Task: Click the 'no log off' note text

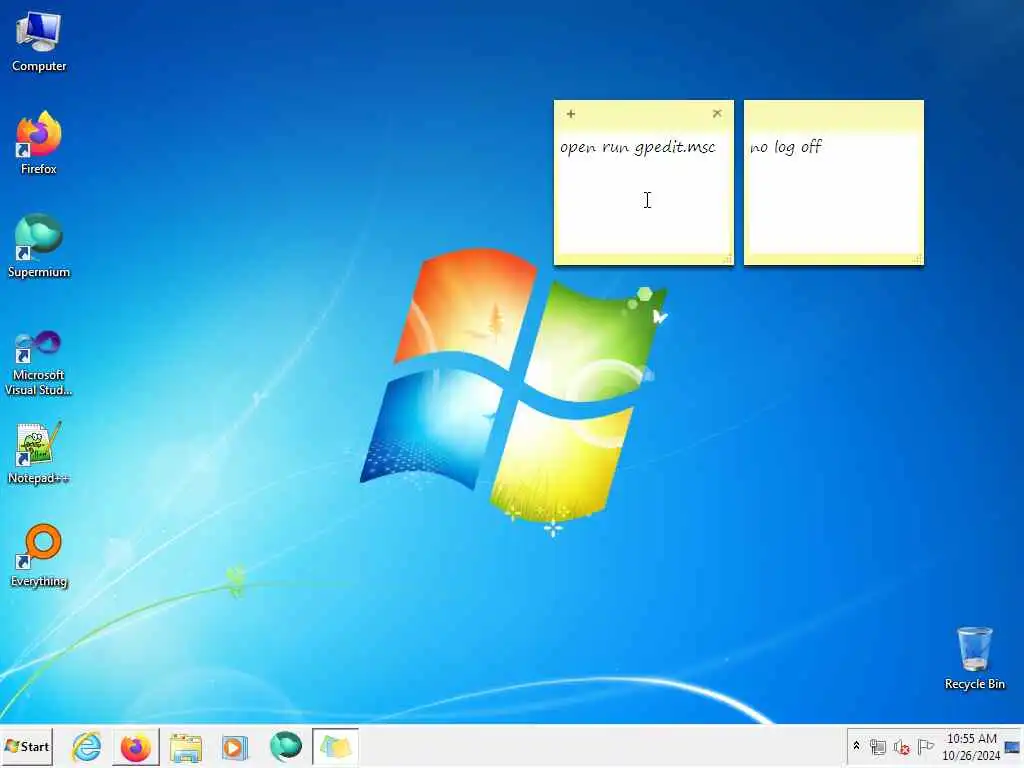Action: click(x=786, y=147)
